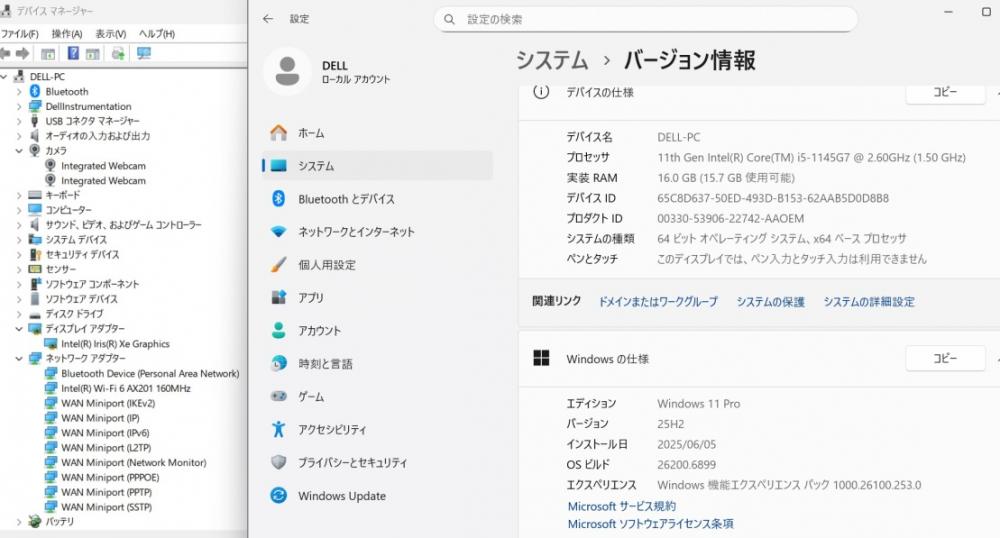Expand the バッテリ node
Screen dimensions: 1000x538
(19, 521)
